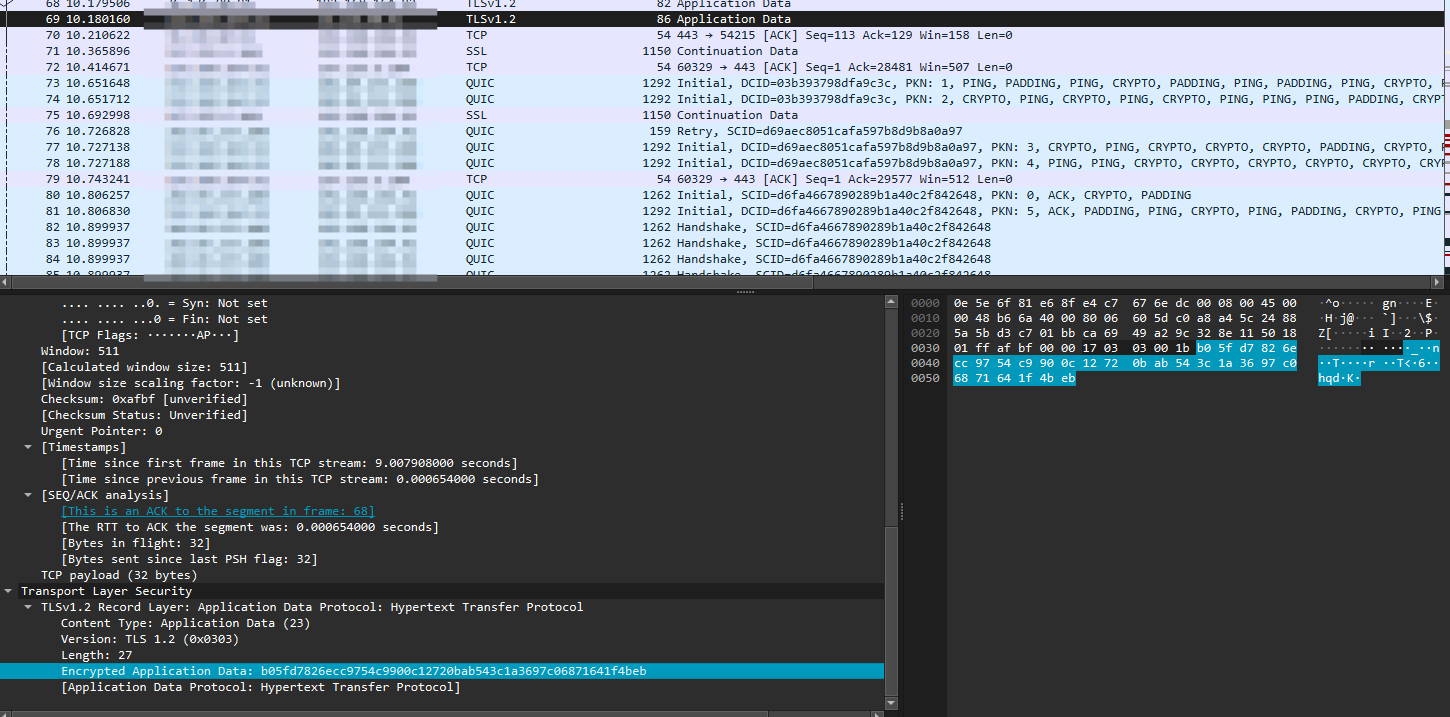Follow the 'ACK to the segment in frame: 68' link
The height and width of the screenshot is (717, 1450).
tap(218, 511)
